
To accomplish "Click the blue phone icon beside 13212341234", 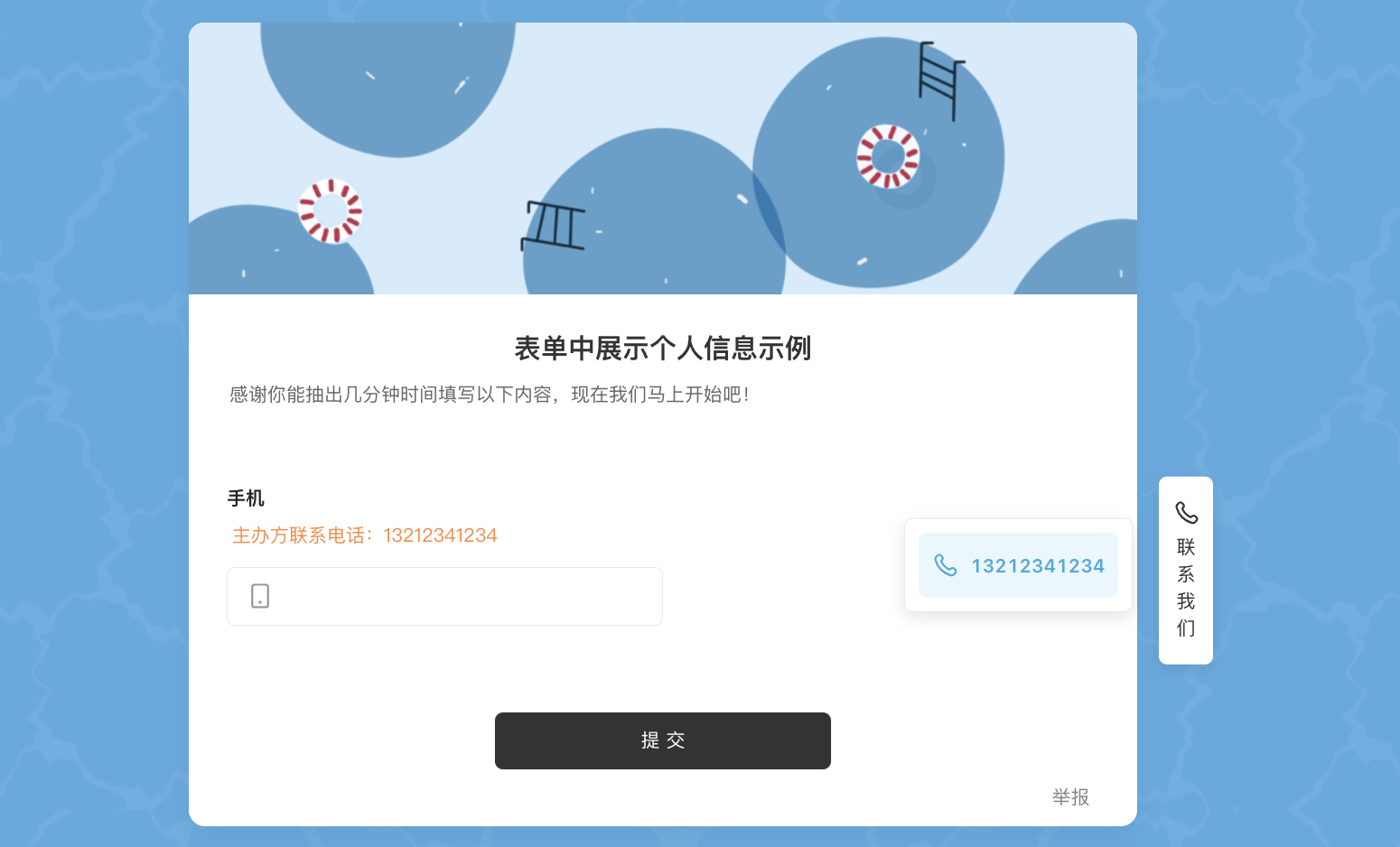I will pos(945,565).
